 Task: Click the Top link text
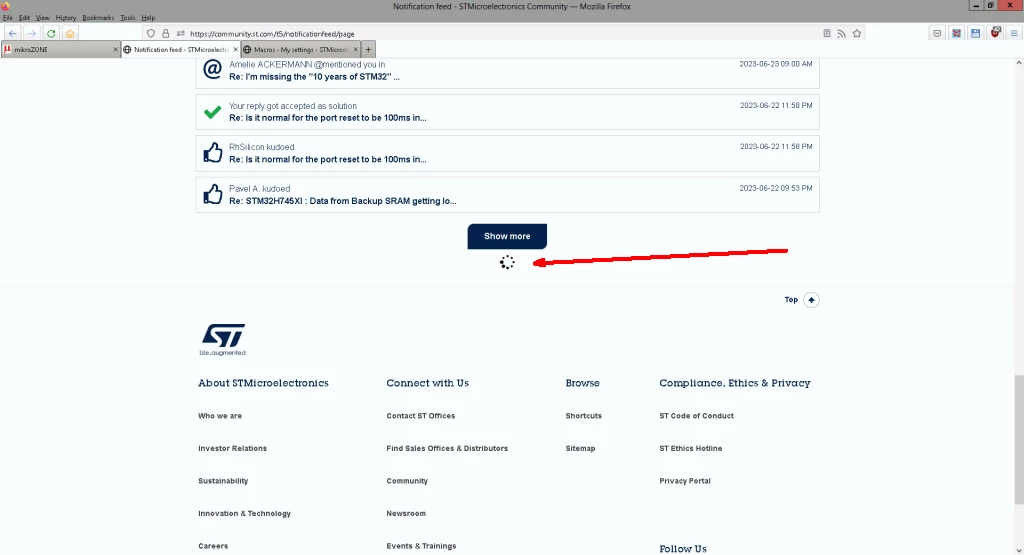pyautogui.click(x=791, y=300)
